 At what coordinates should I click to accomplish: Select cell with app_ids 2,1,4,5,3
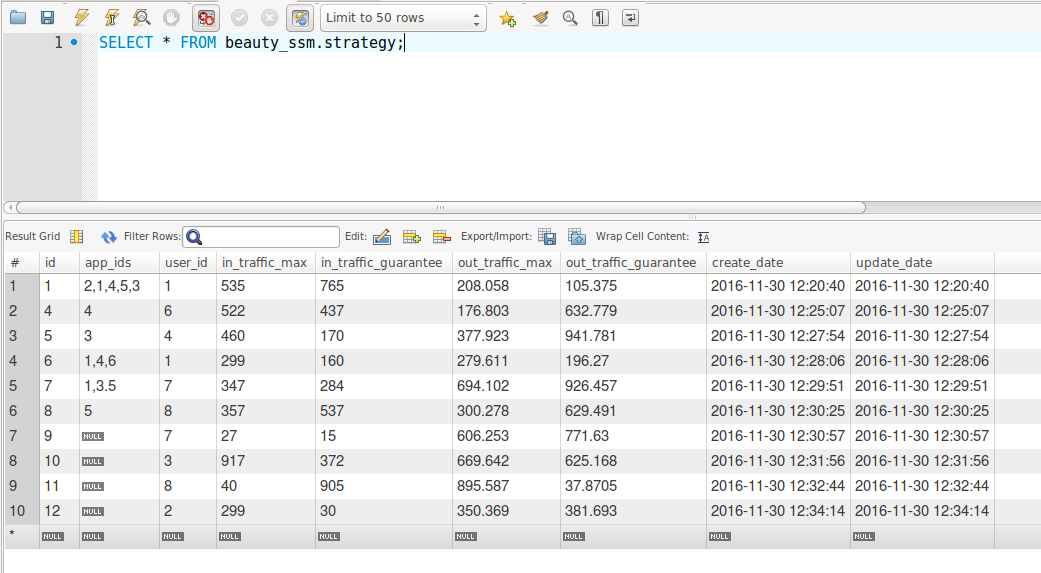(120, 286)
